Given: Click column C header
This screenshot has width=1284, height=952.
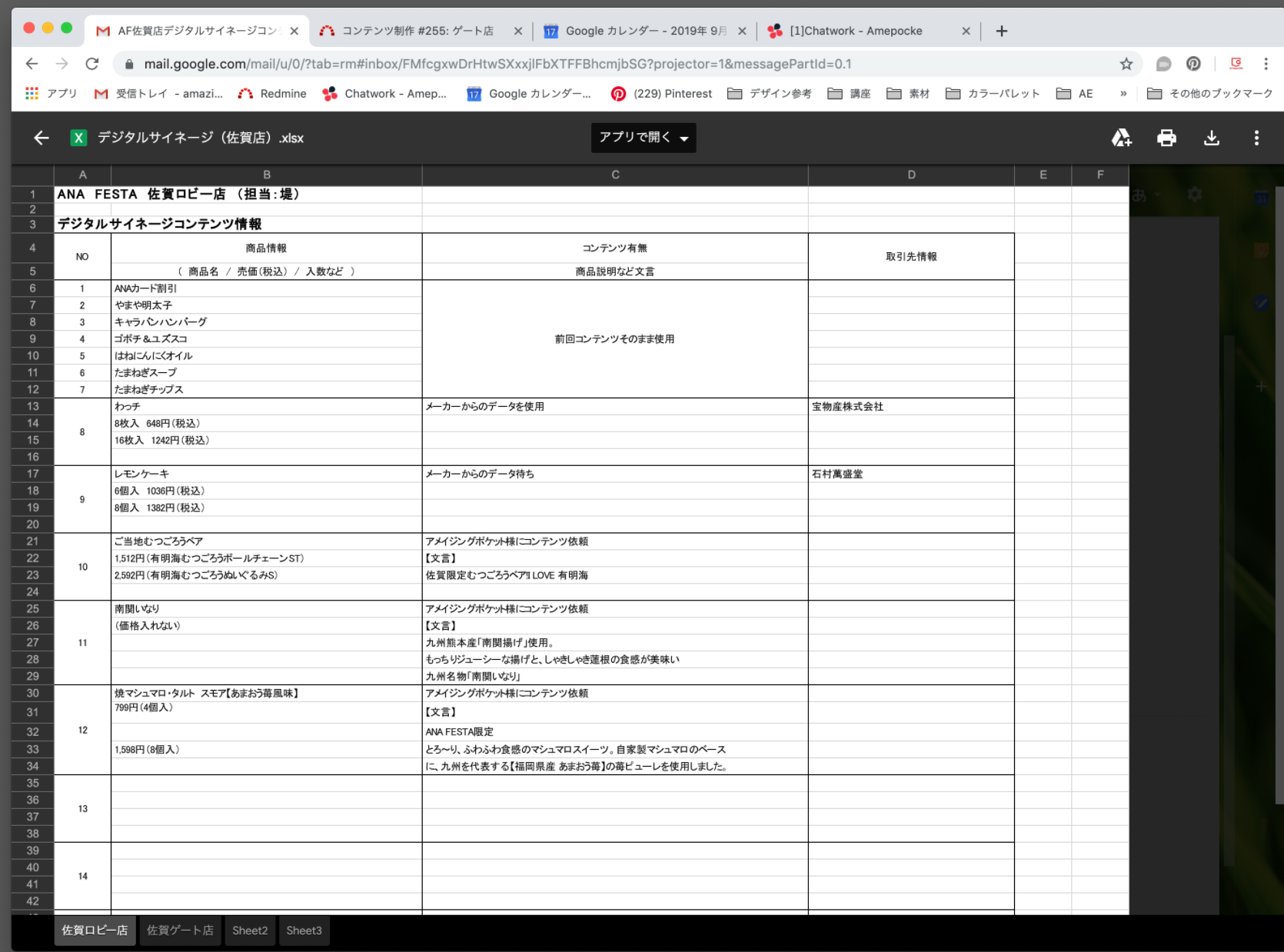Looking at the screenshot, I should coord(615,175).
